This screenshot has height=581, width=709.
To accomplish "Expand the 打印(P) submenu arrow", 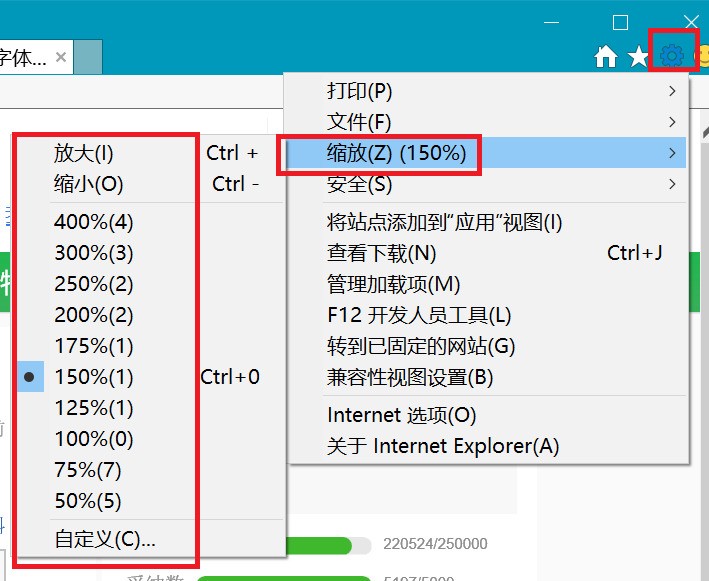I will click(x=672, y=91).
